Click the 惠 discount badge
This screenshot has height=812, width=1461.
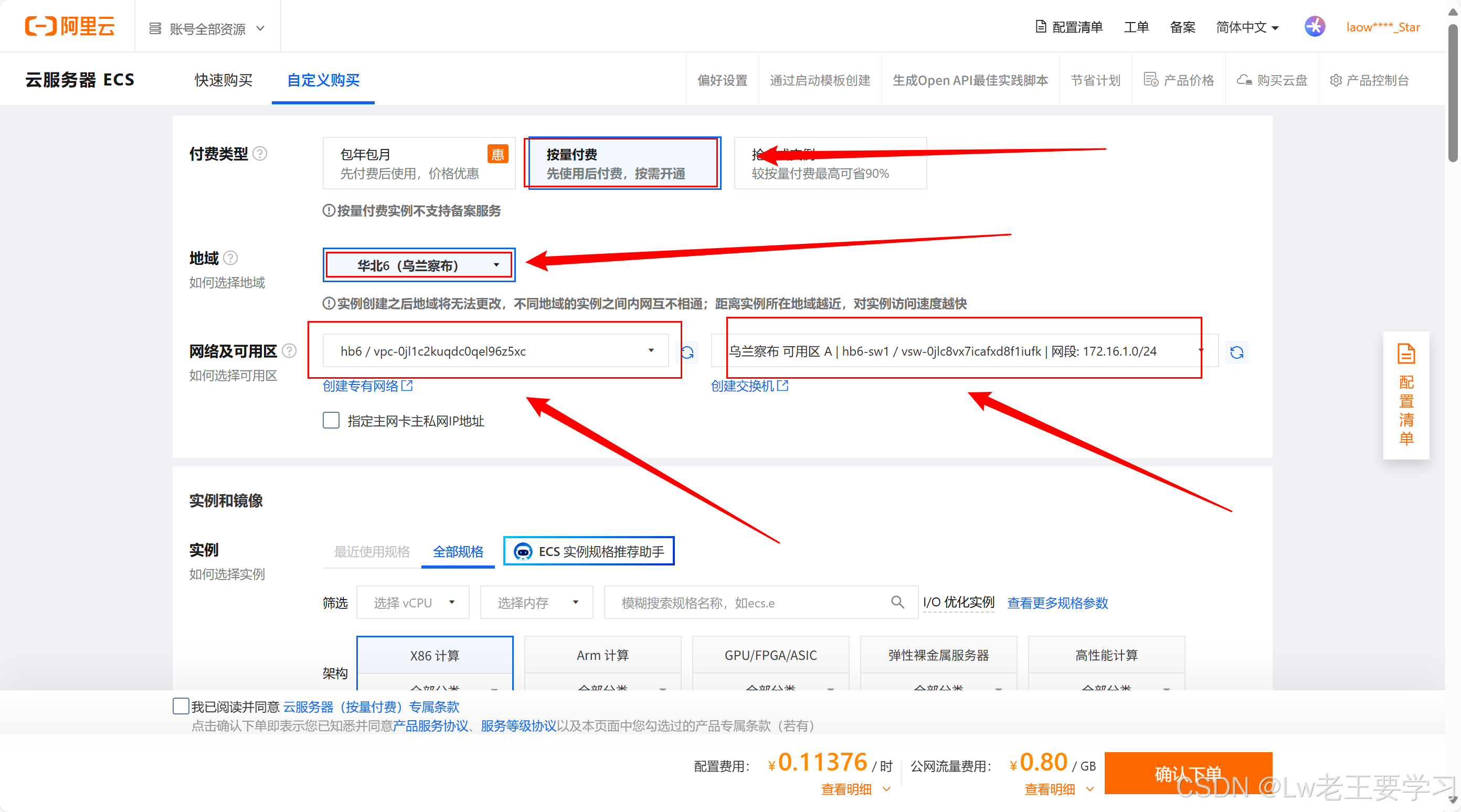coord(497,154)
